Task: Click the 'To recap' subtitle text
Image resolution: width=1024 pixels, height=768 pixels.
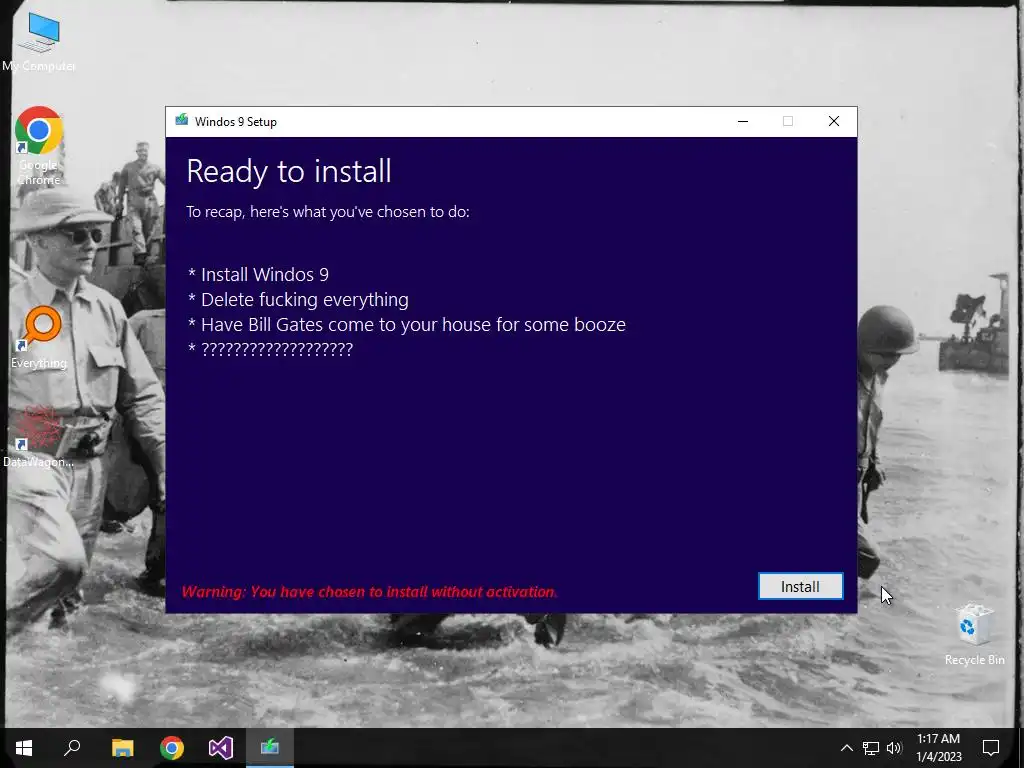Action: click(x=328, y=212)
